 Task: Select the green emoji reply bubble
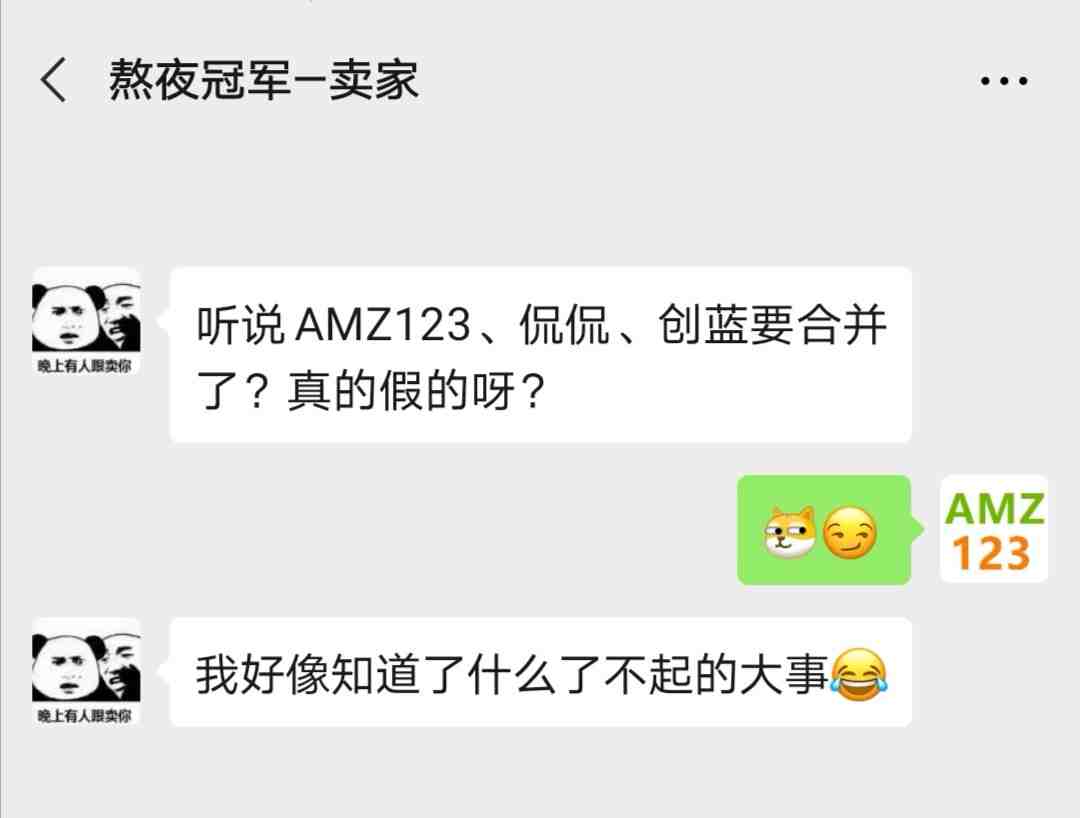pos(824,529)
